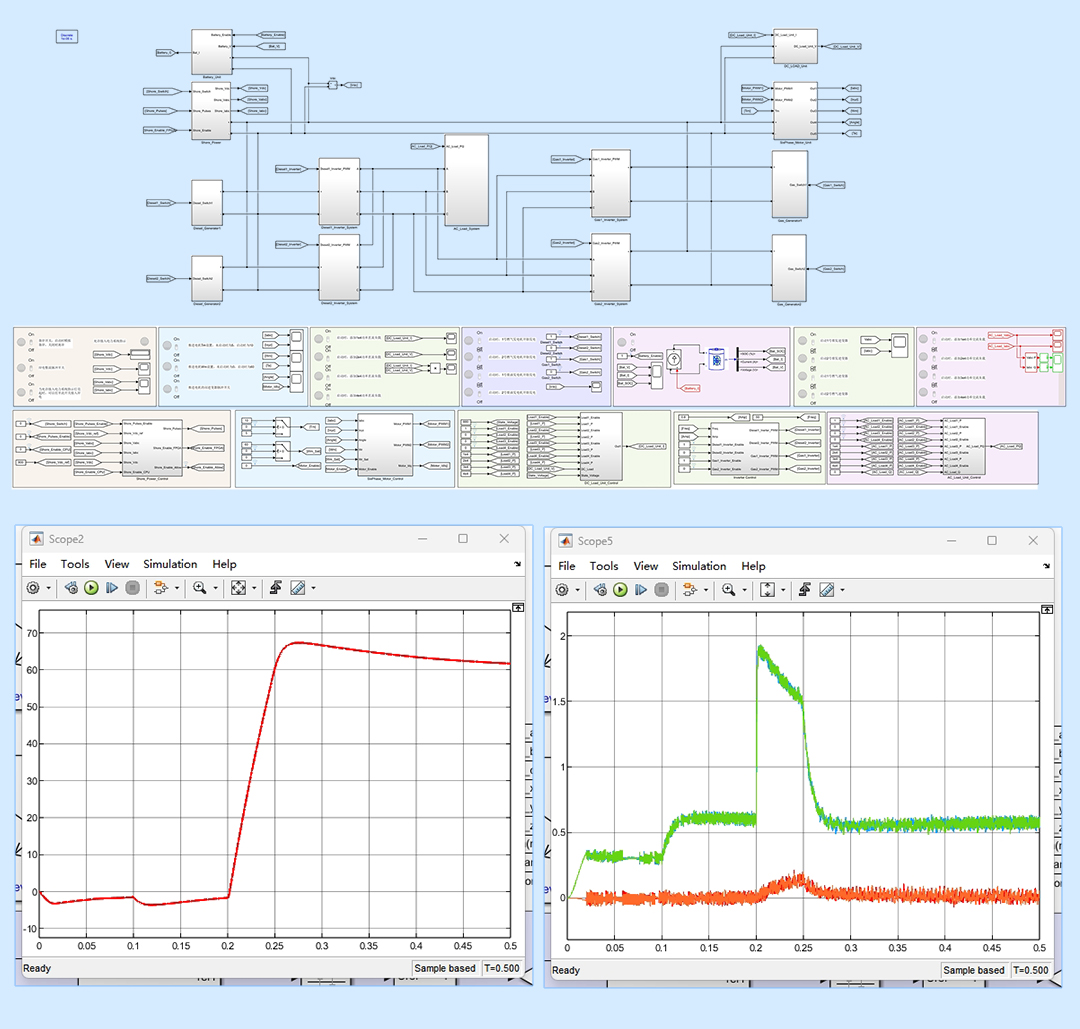Click 'T=0.500' status in Scope5
This screenshot has height=1029, width=1080.
click(1030, 970)
